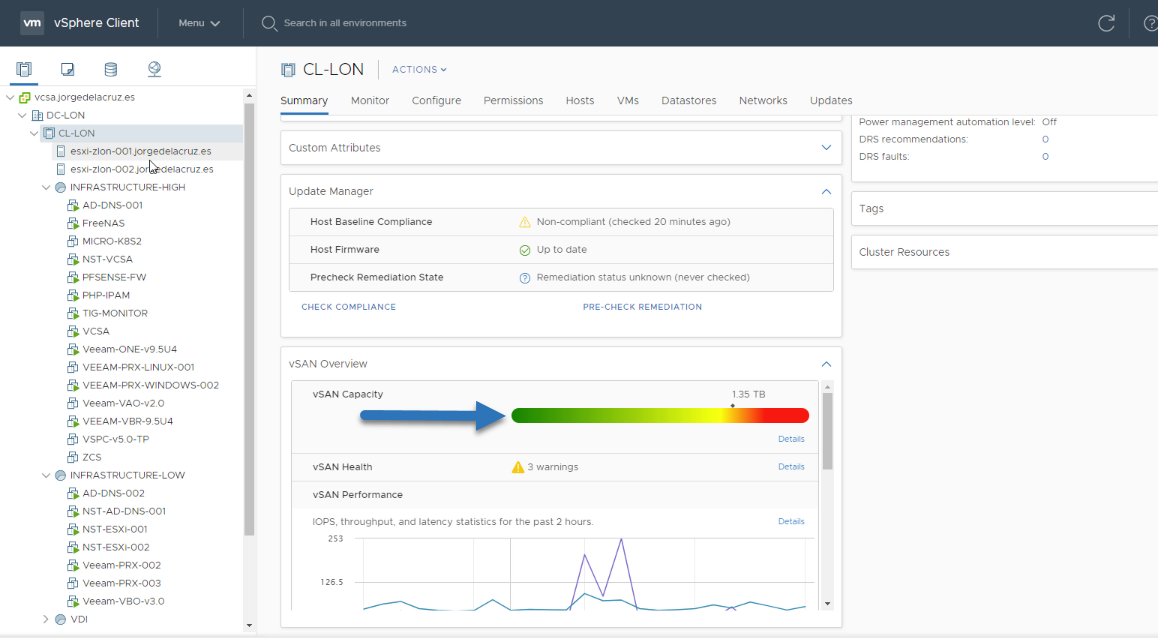
Task: Switch to the Configure tab
Action: (x=436, y=100)
